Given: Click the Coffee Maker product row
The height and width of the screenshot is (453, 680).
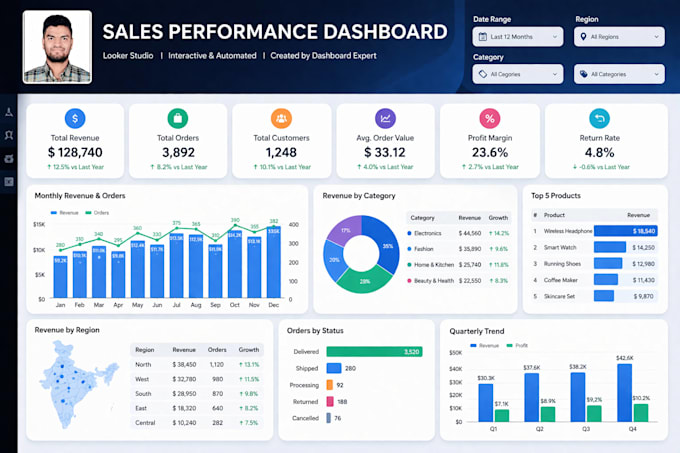Looking at the screenshot, I should point(594,280).
